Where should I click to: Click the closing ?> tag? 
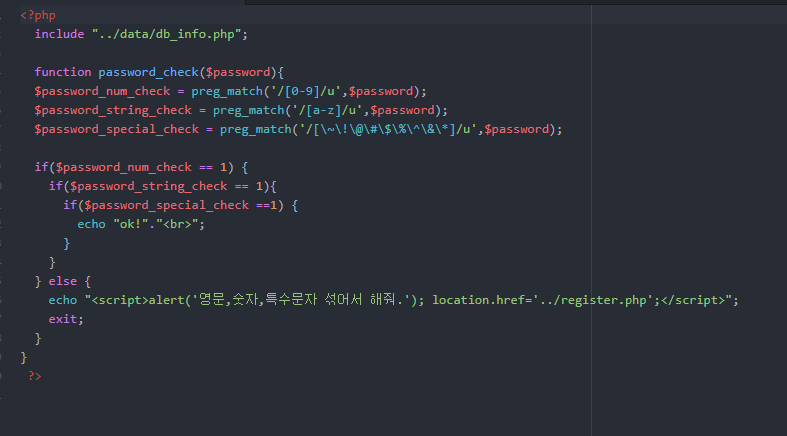click(35, 376)
